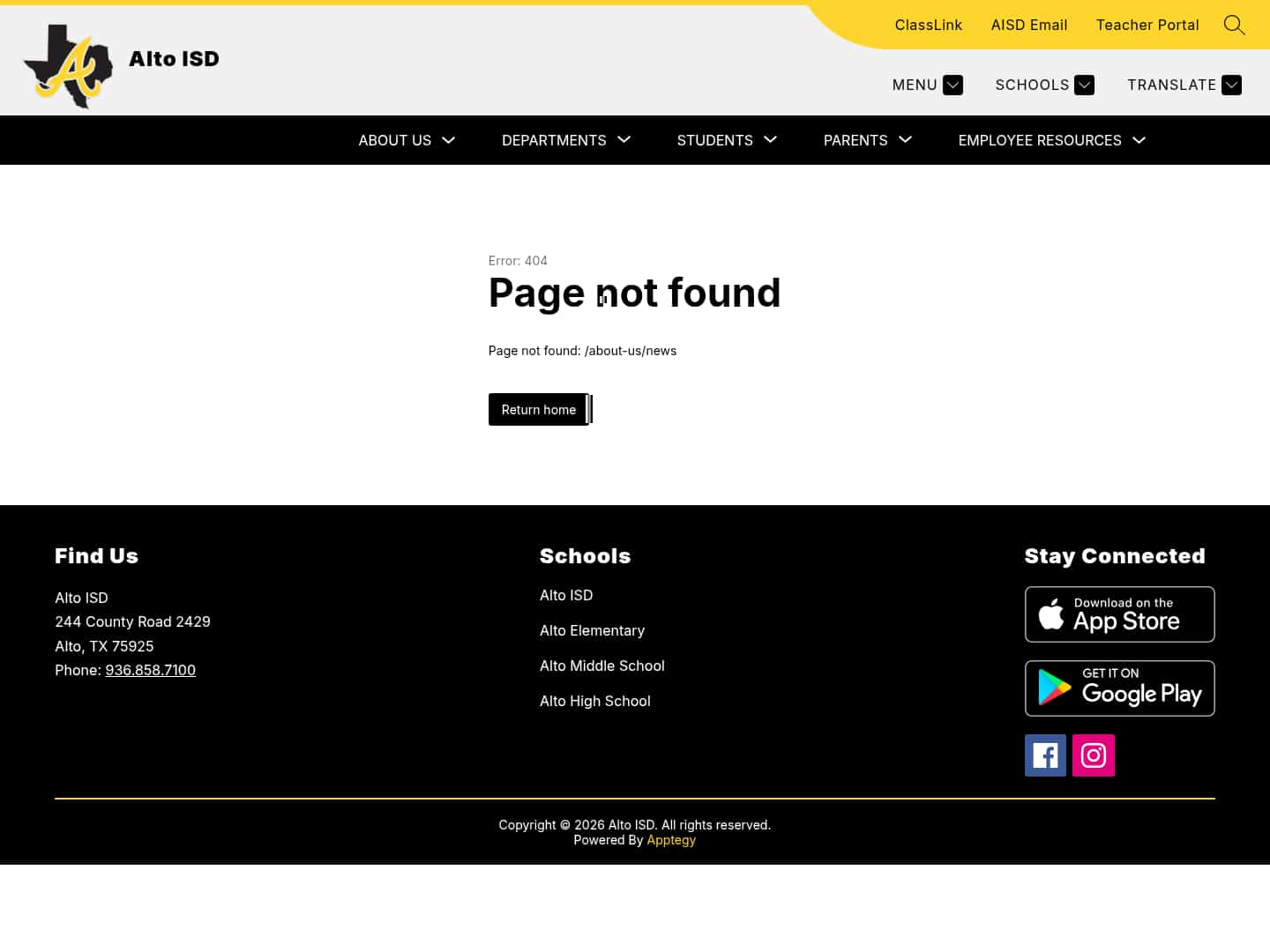The image size is (1270, 952).
Task: Open the site search
Action: click(x=1234, y=25)
